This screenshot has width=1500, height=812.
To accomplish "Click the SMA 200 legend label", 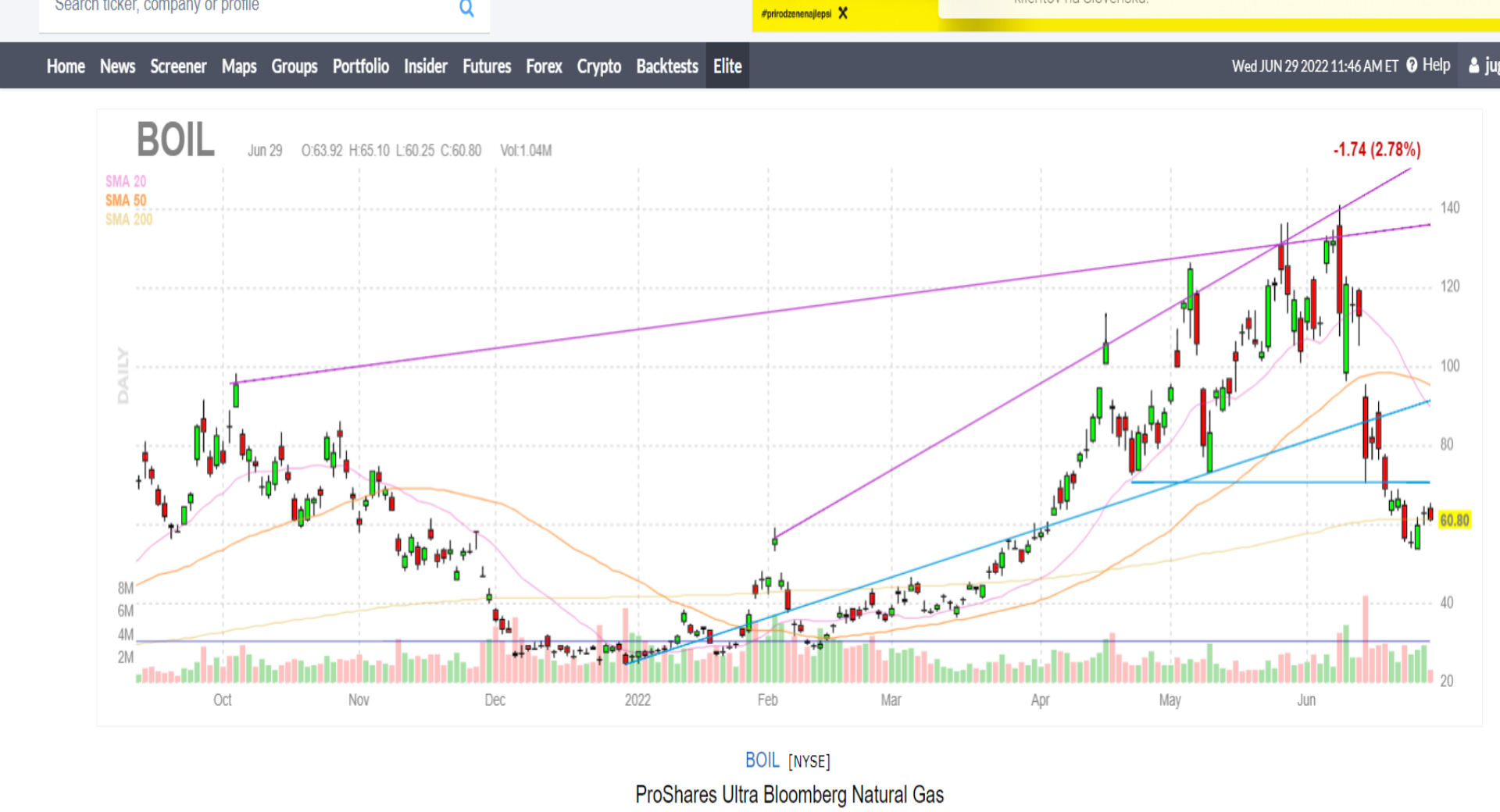I will (129, 219).
